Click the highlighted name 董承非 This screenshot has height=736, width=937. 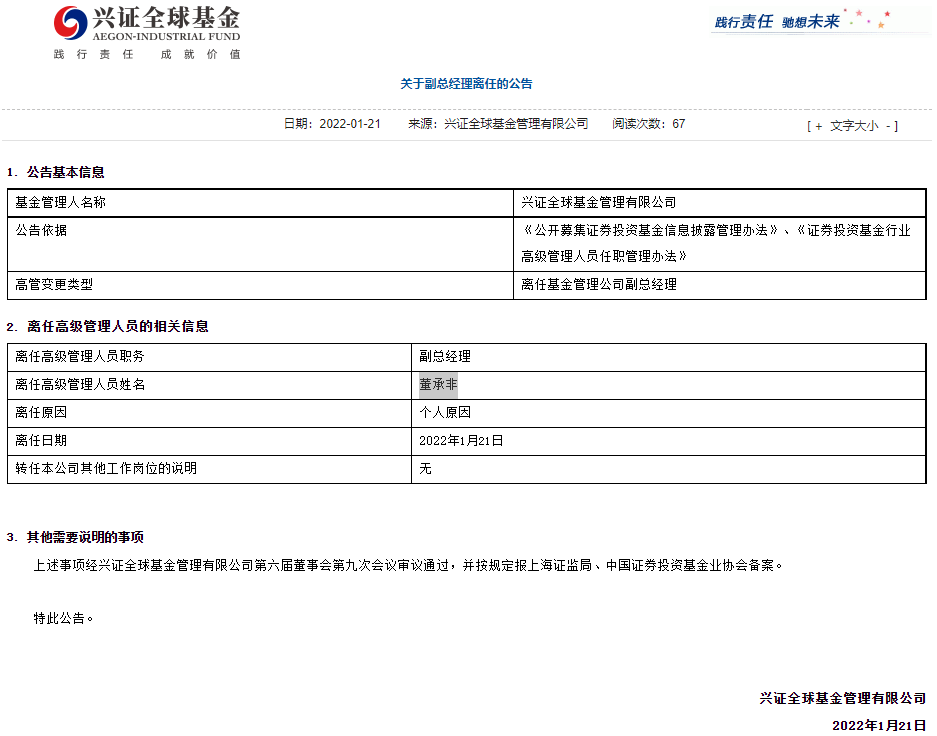pos(438,385)
